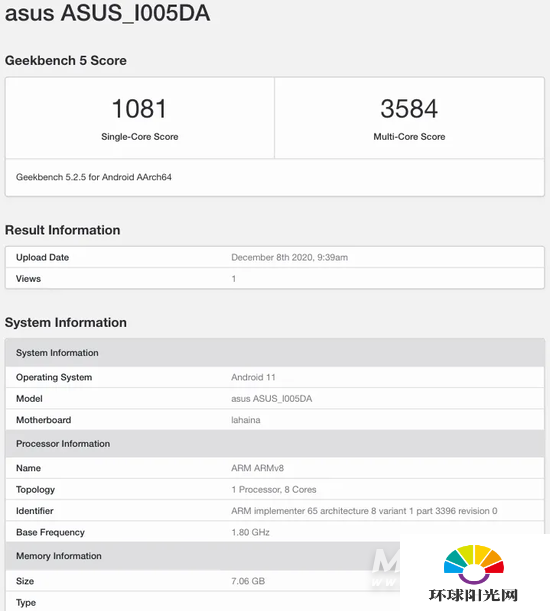Screen dimensions: 550x611
Task: Select the 1 Processor, 8 Cores value
Action: (x=274, y=489)
